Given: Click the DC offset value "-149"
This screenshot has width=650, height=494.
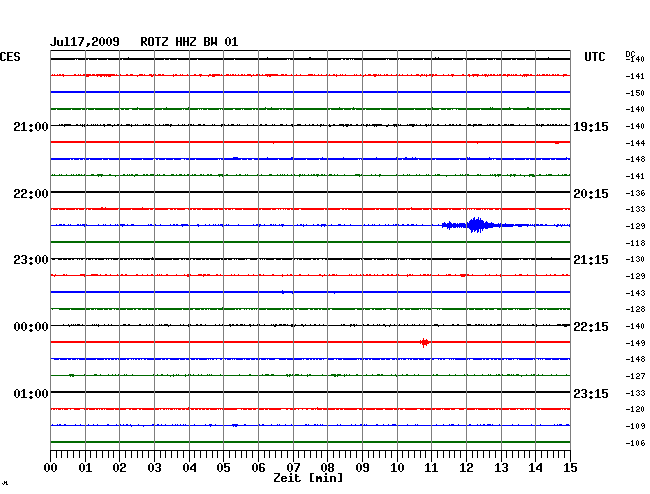Looking at the screenshot, I should [635, 343].
